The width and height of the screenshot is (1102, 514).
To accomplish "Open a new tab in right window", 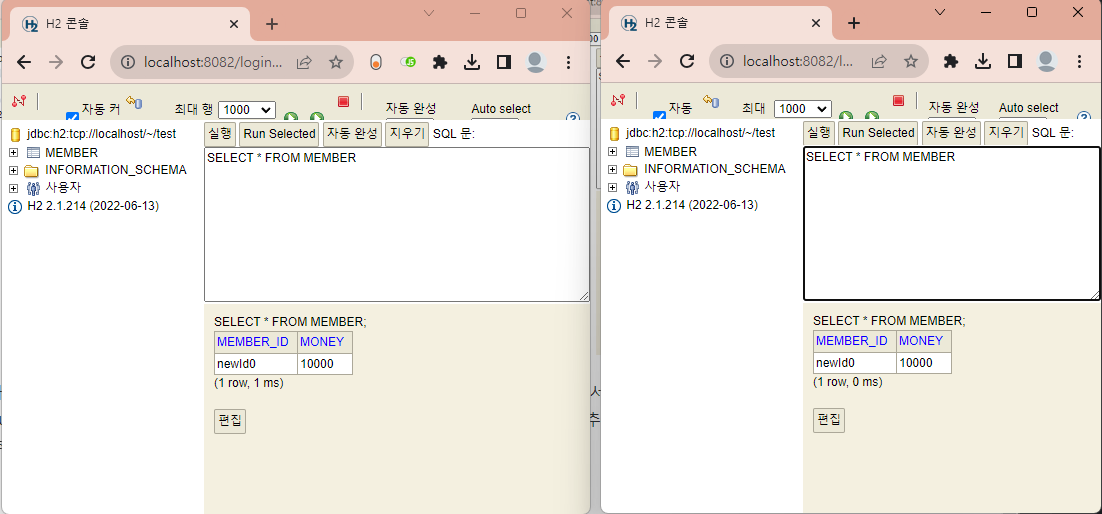I will pyautogui.click(x=854, y=23).
